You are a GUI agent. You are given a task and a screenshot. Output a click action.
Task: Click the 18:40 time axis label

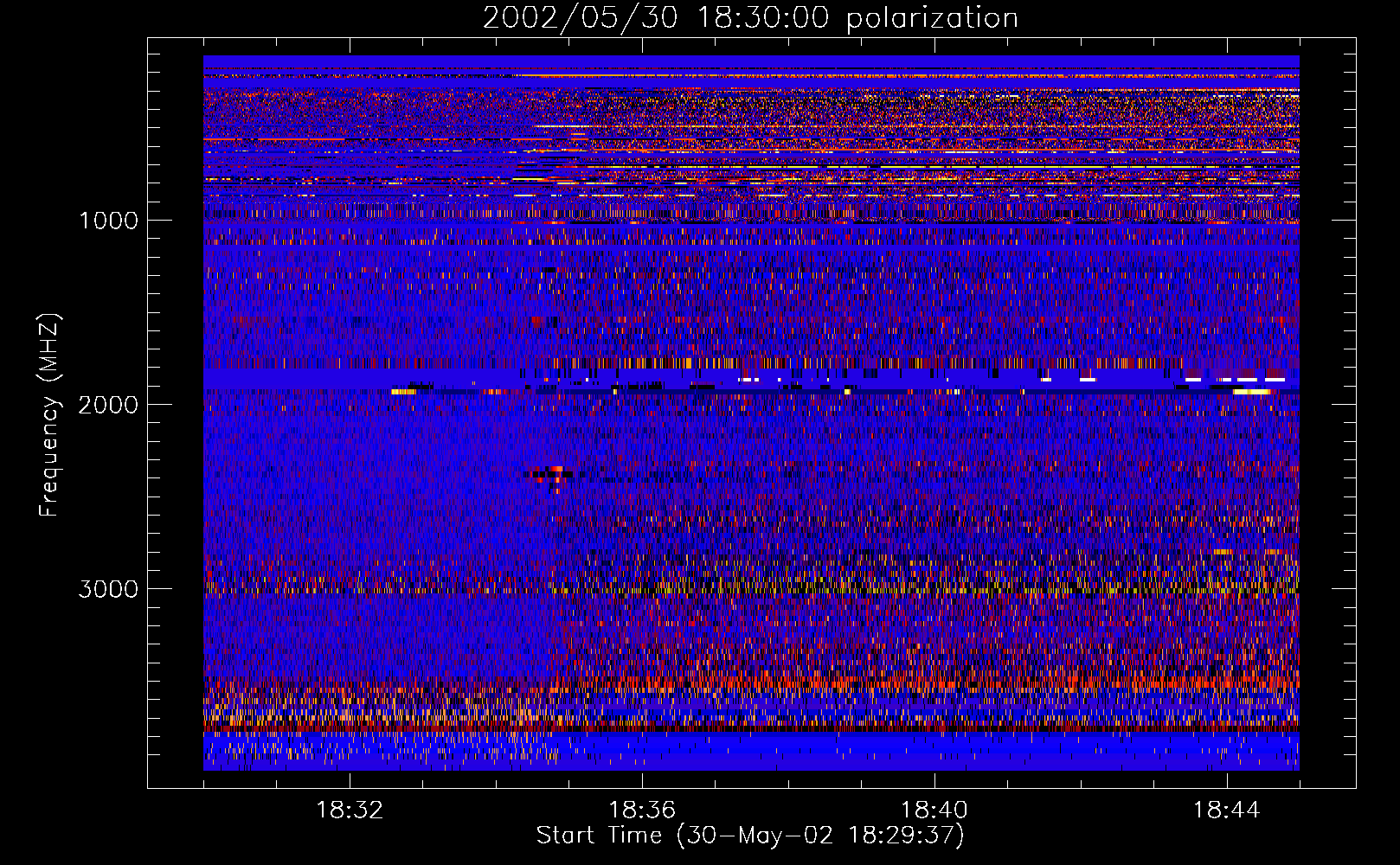tap(934, 811)
